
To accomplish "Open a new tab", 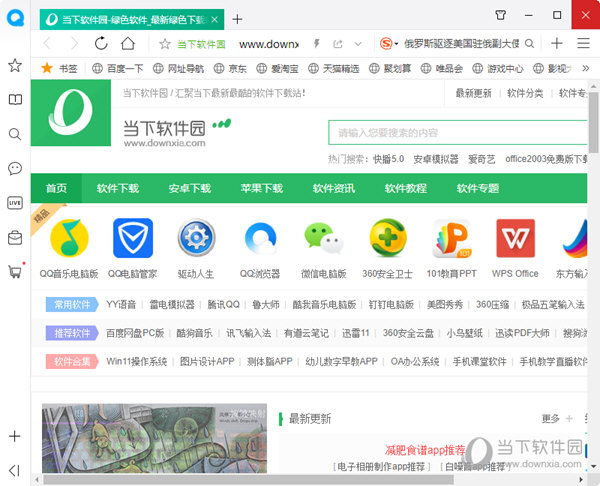I will pos(237,19).
